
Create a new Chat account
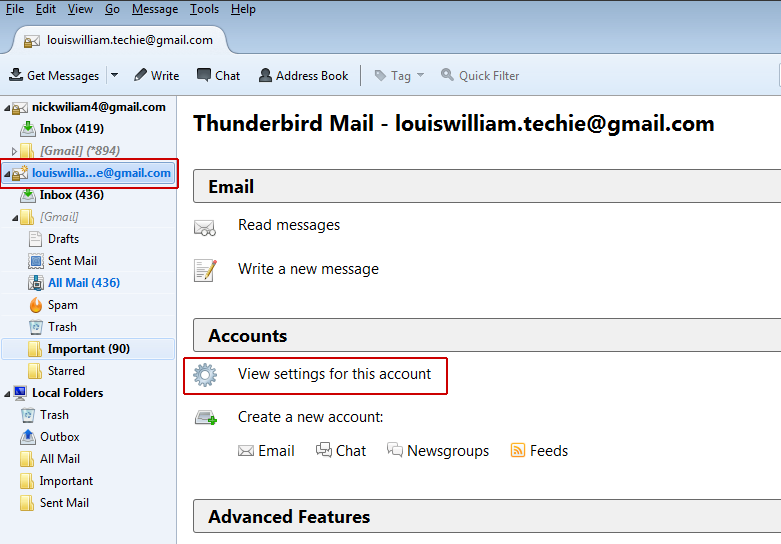point(341,451)
